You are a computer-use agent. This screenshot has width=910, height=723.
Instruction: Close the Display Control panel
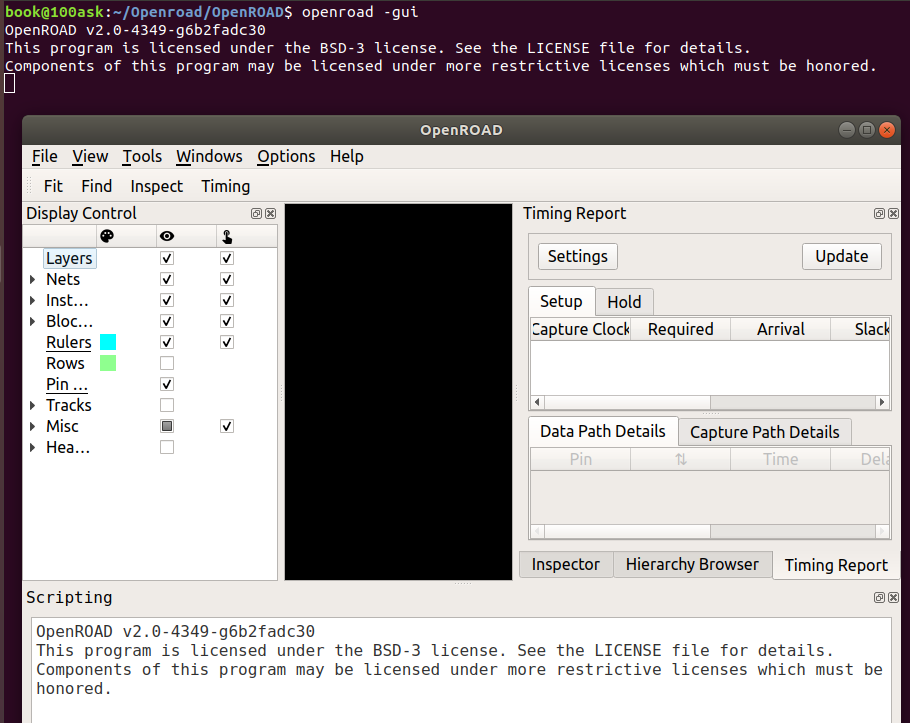coord(270,214)
